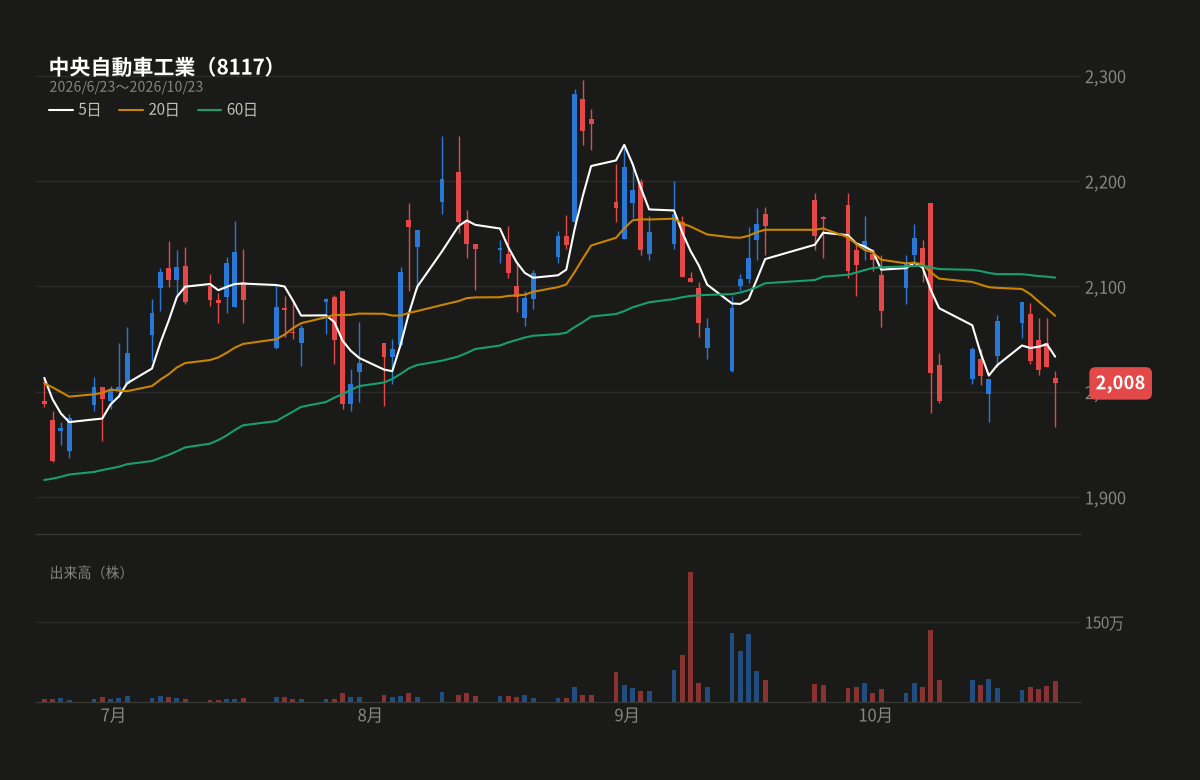Click the orange 20日 legend line swatch

point(130,110)
